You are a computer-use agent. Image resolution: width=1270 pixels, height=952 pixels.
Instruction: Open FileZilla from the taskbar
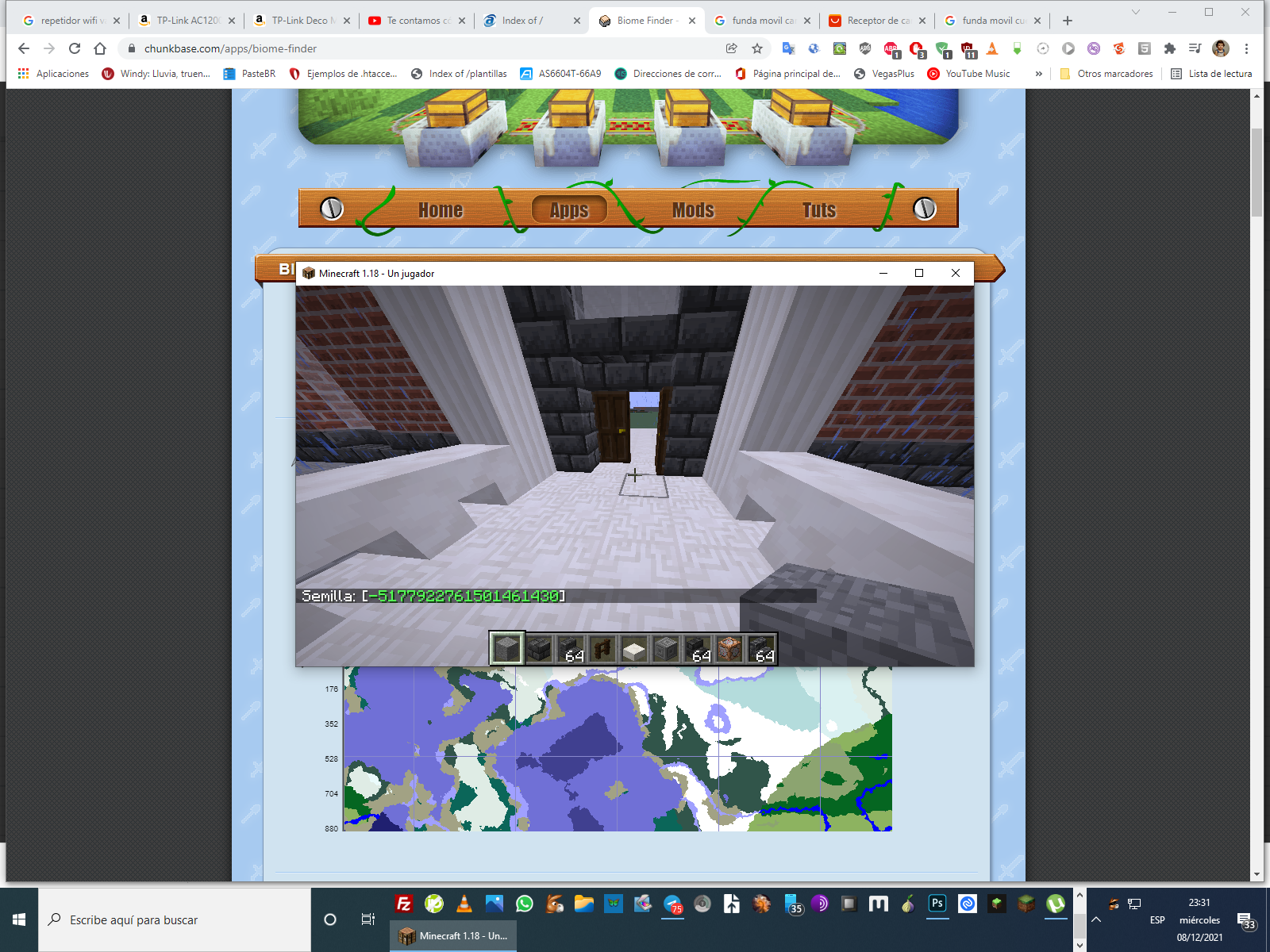point(404,904)
